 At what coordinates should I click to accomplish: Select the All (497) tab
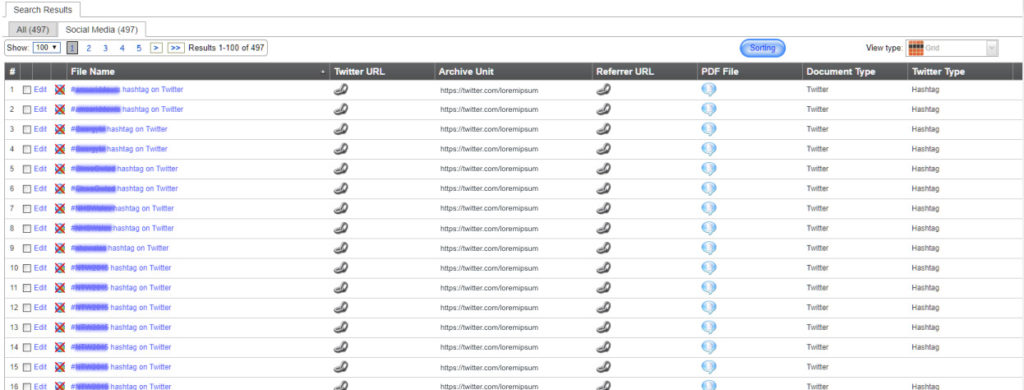[x=32, y=30]
